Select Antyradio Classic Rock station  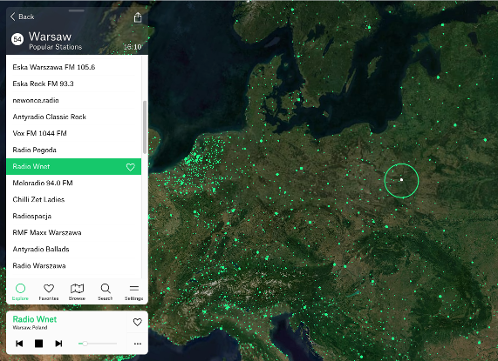(74, 117)
